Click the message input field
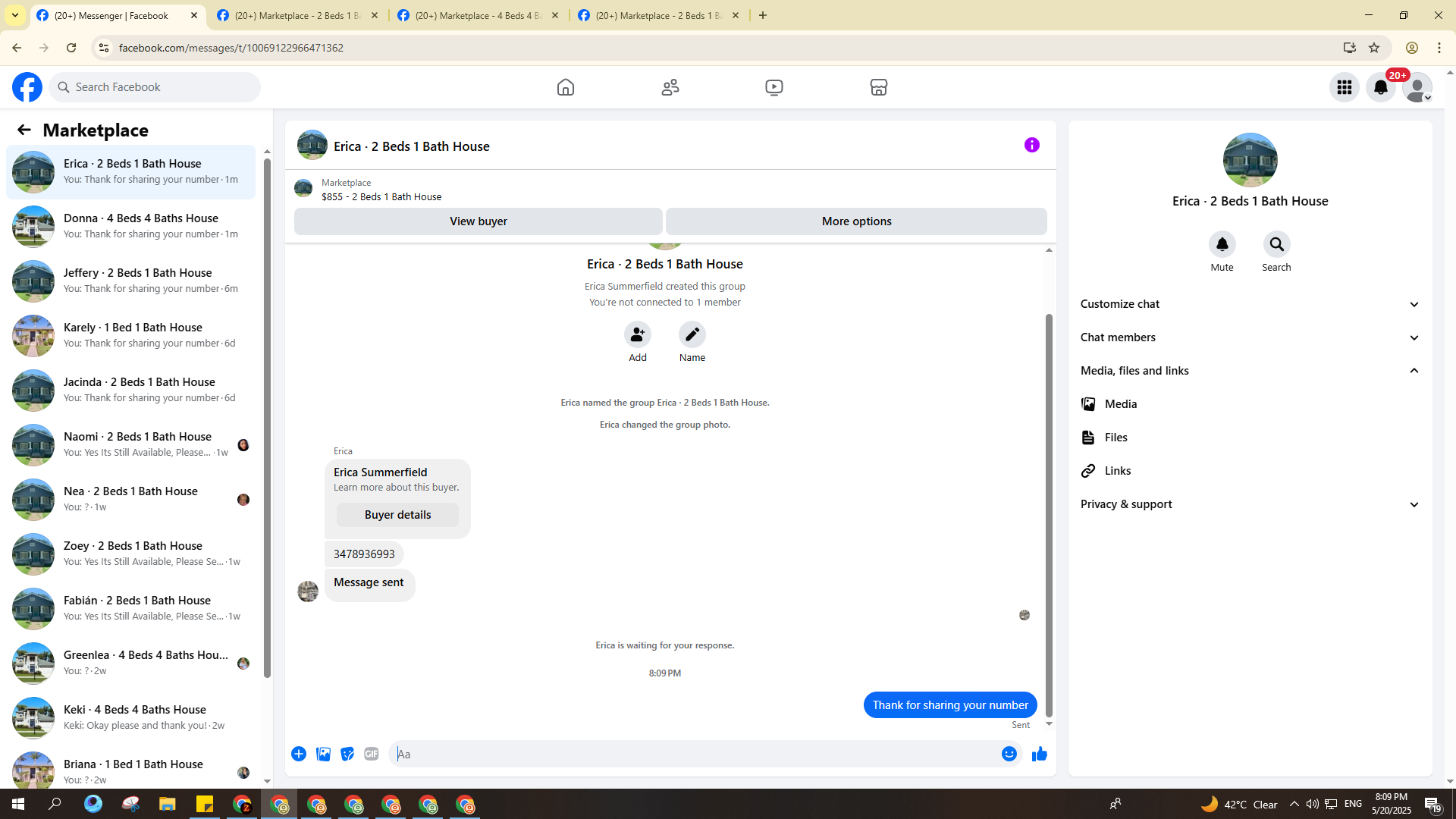The image size is (1456, 819). click(694, 754)
